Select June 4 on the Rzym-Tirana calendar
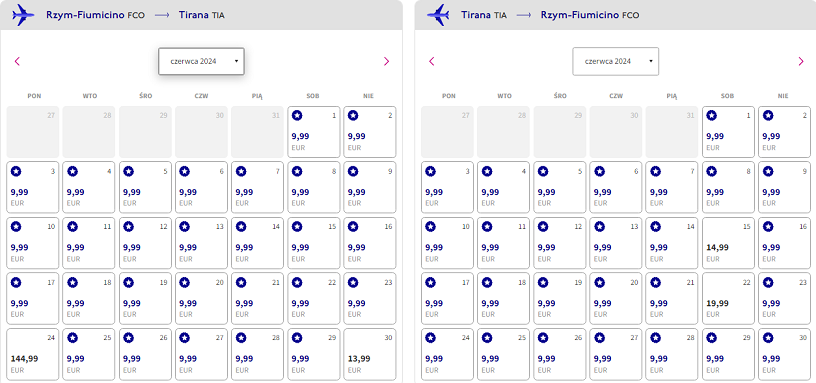This screenshot has width=816, height=383. [x=88, y=187]
